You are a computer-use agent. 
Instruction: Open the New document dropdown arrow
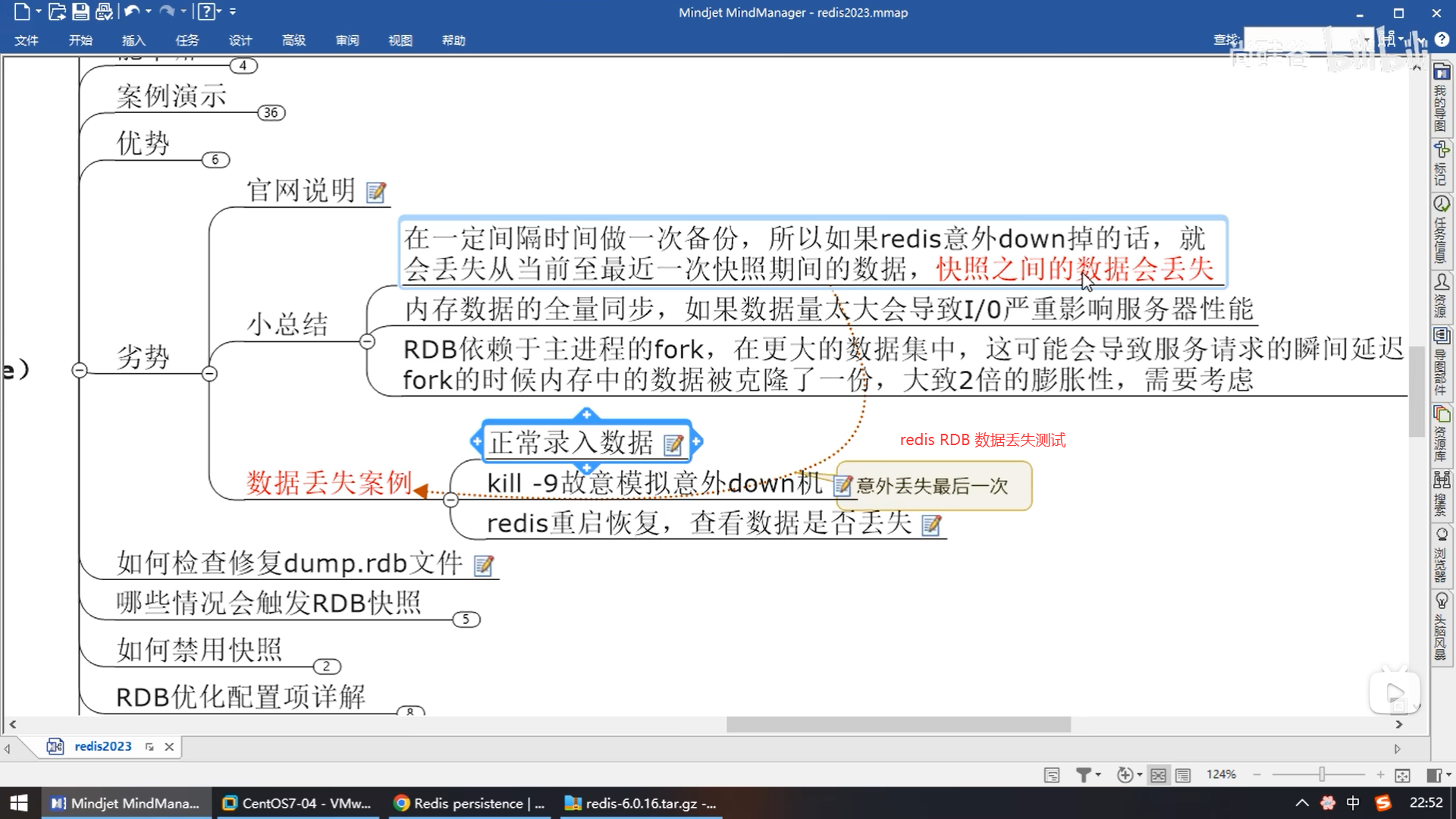39,11
